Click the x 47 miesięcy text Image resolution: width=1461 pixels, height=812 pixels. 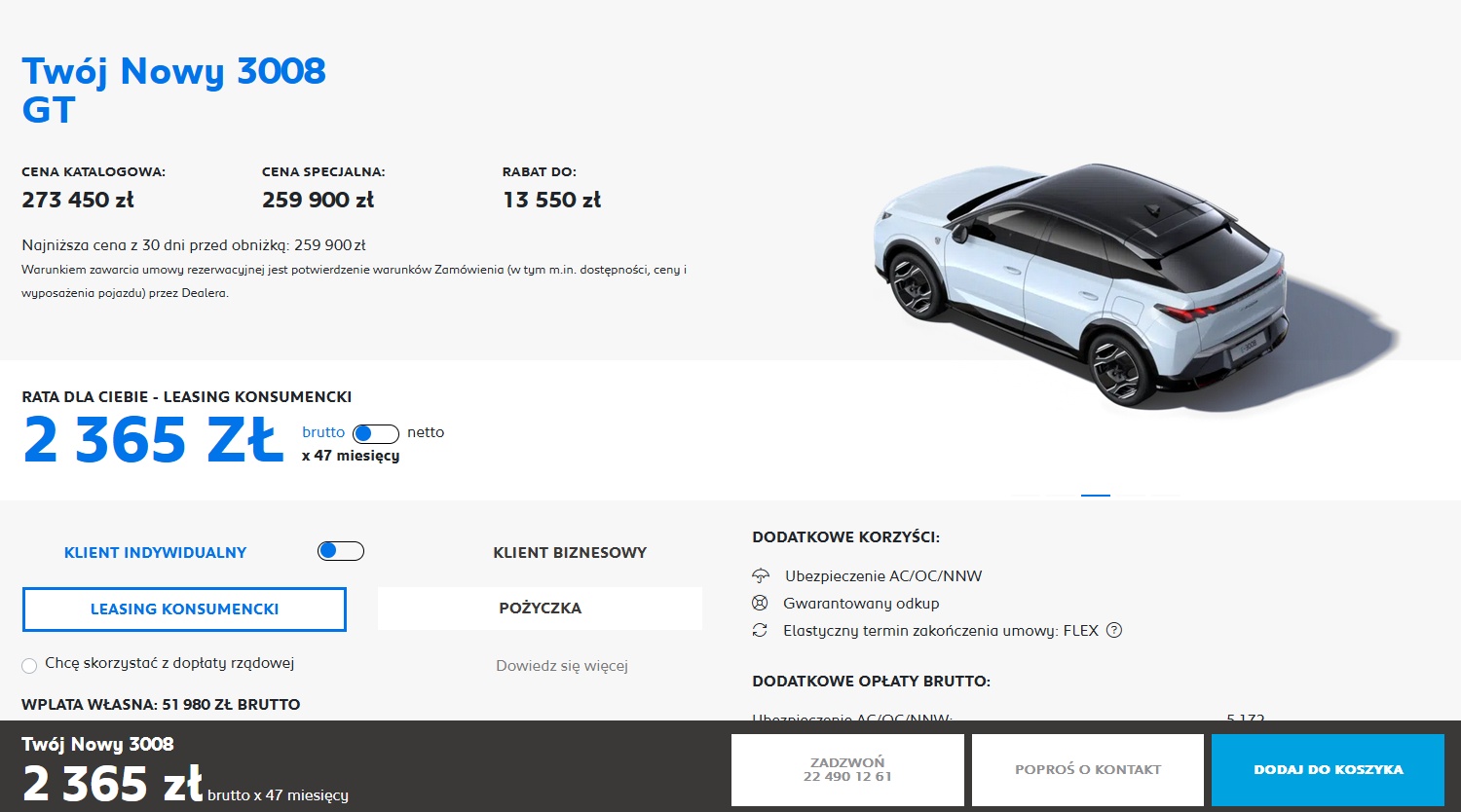pyautogui.click(x=351, y=456)
